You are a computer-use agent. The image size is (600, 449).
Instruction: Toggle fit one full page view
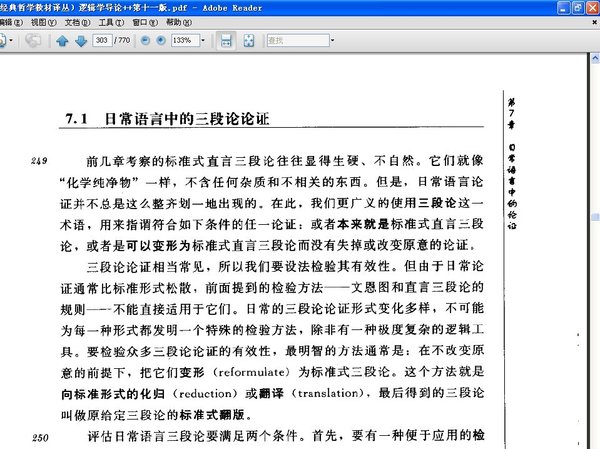coord(249,40)
